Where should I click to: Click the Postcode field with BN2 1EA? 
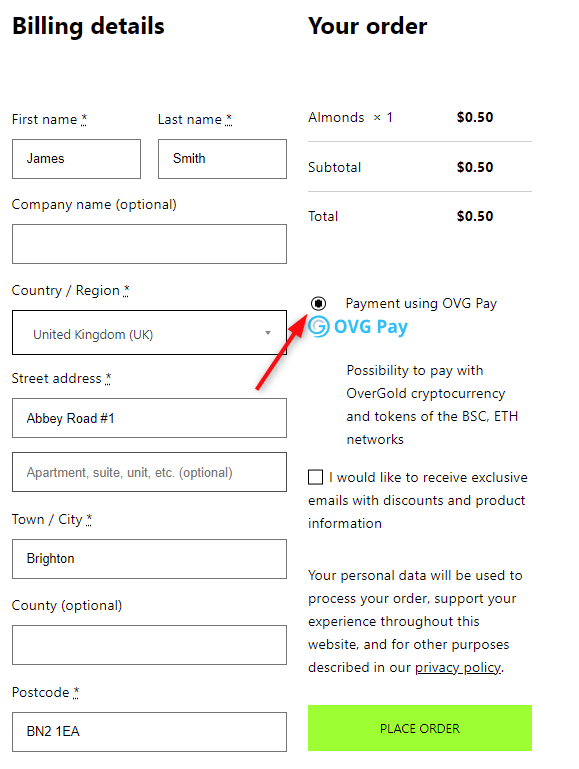(150, 732)
